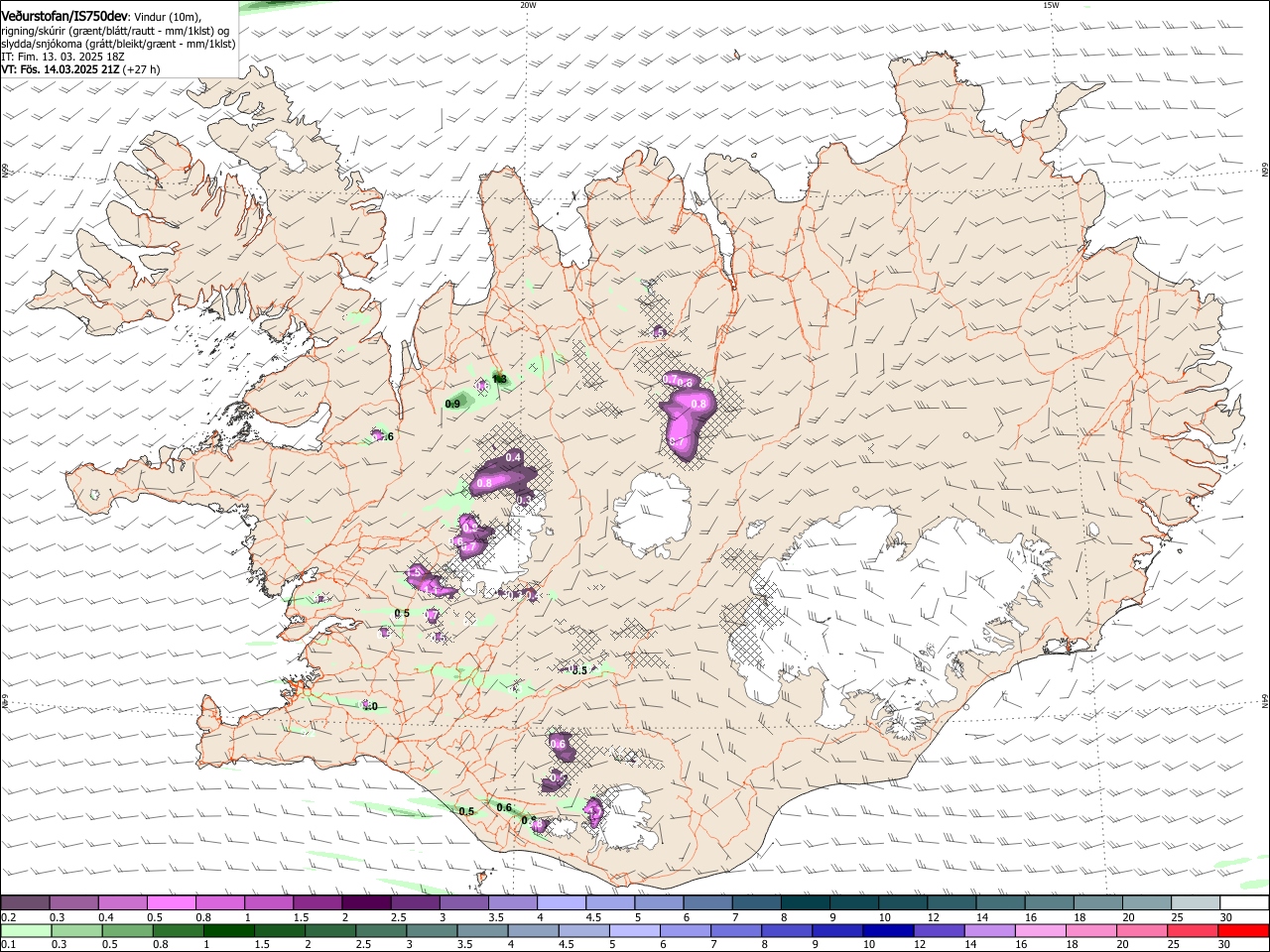Click the lower legend swatch labeled 7
Viewport: 1270px width, 952px height.
pos(736,931)
